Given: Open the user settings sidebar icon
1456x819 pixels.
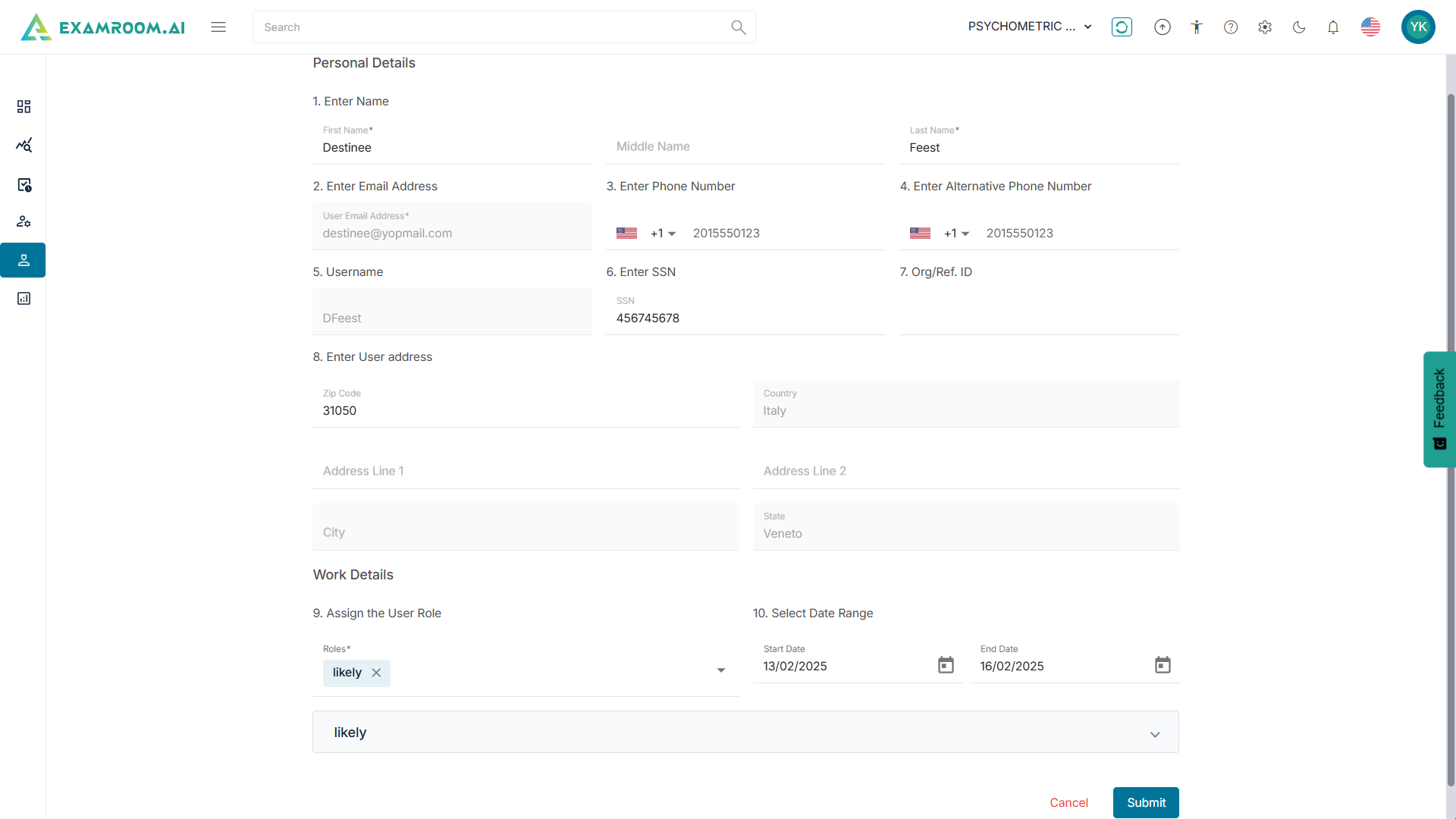Looking at the screenshot, I should tap(24, 221).
